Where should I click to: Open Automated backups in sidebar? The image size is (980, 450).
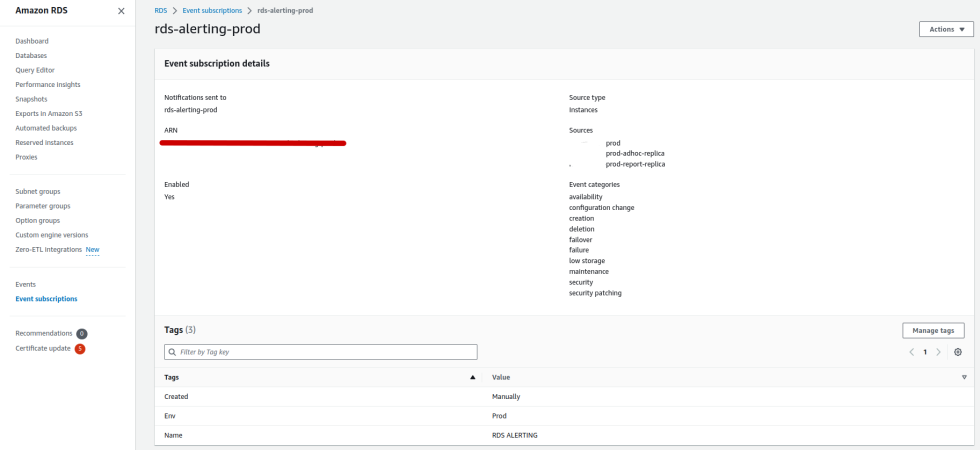pyautogui.click(x=46, y=128)
